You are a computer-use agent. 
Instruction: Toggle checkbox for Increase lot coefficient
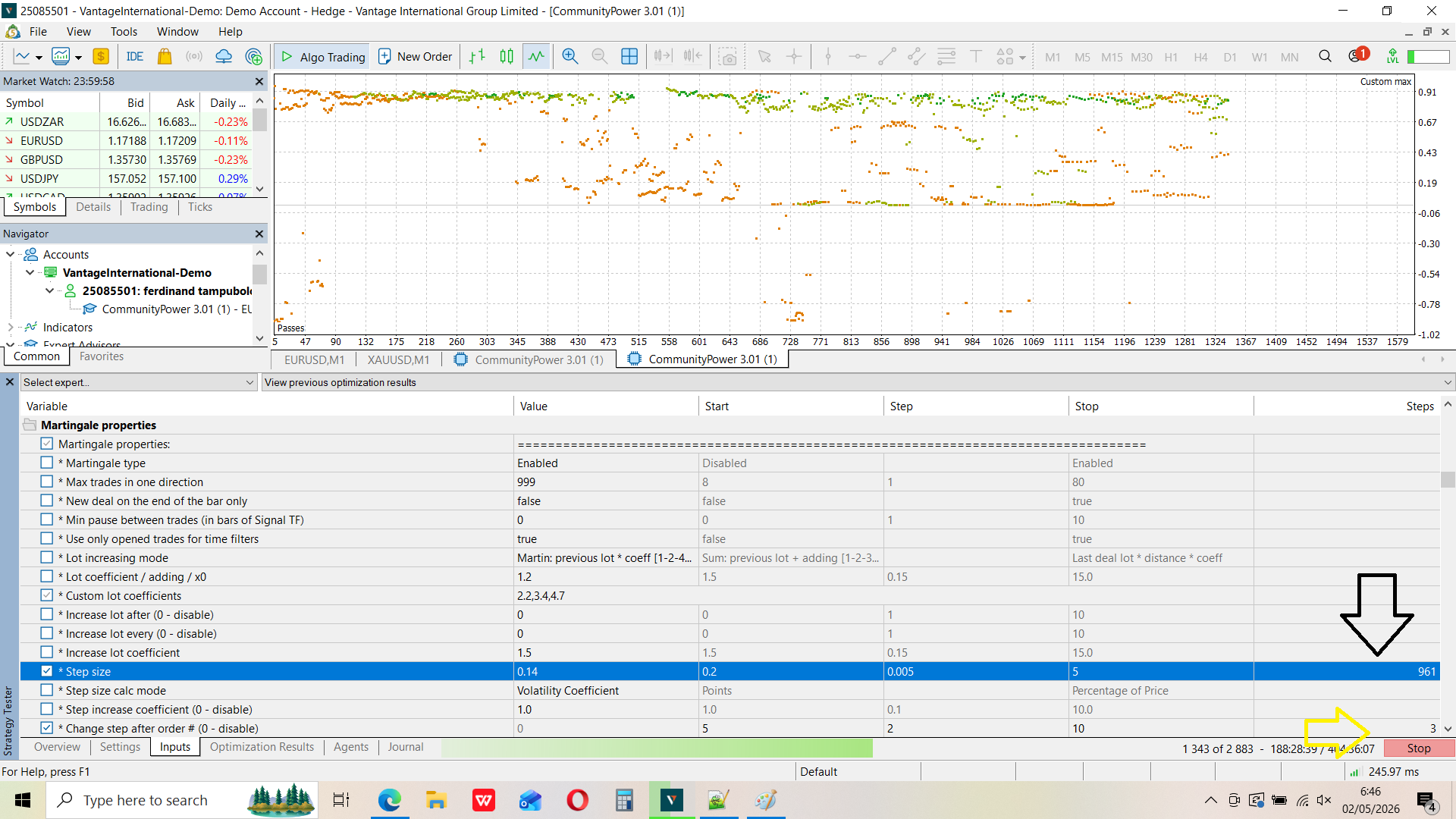(47, 652)
